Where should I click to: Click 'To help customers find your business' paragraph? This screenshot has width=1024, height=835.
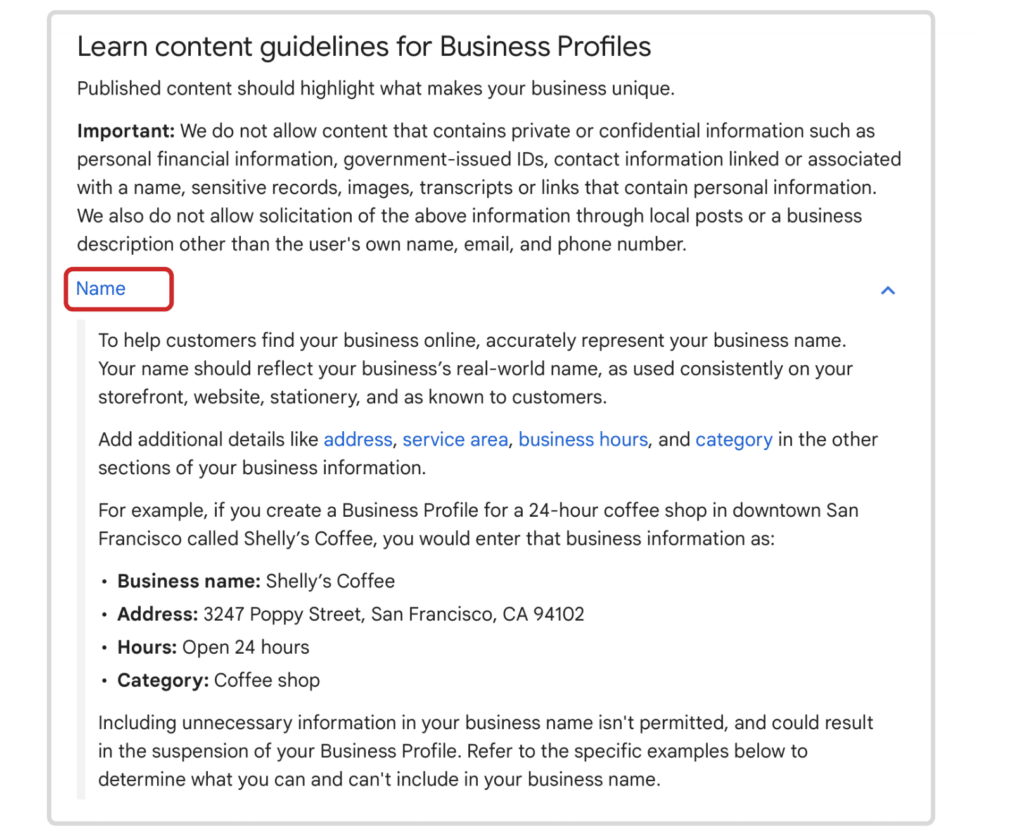point(475,369)
